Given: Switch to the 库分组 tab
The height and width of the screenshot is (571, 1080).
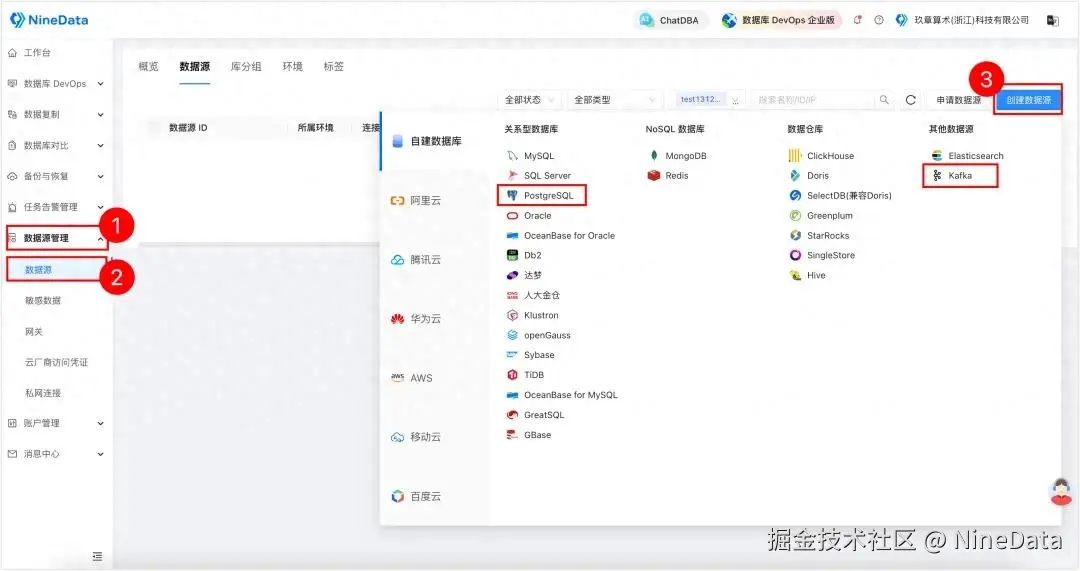Looking at the screenshot, I should click(246, 66).
